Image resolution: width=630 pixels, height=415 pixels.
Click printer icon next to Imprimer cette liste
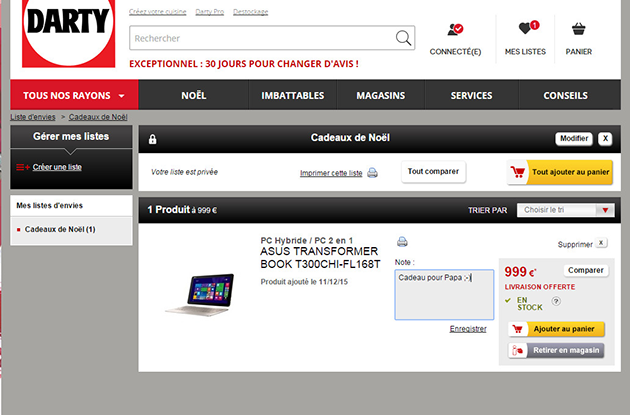pos(372,173)
